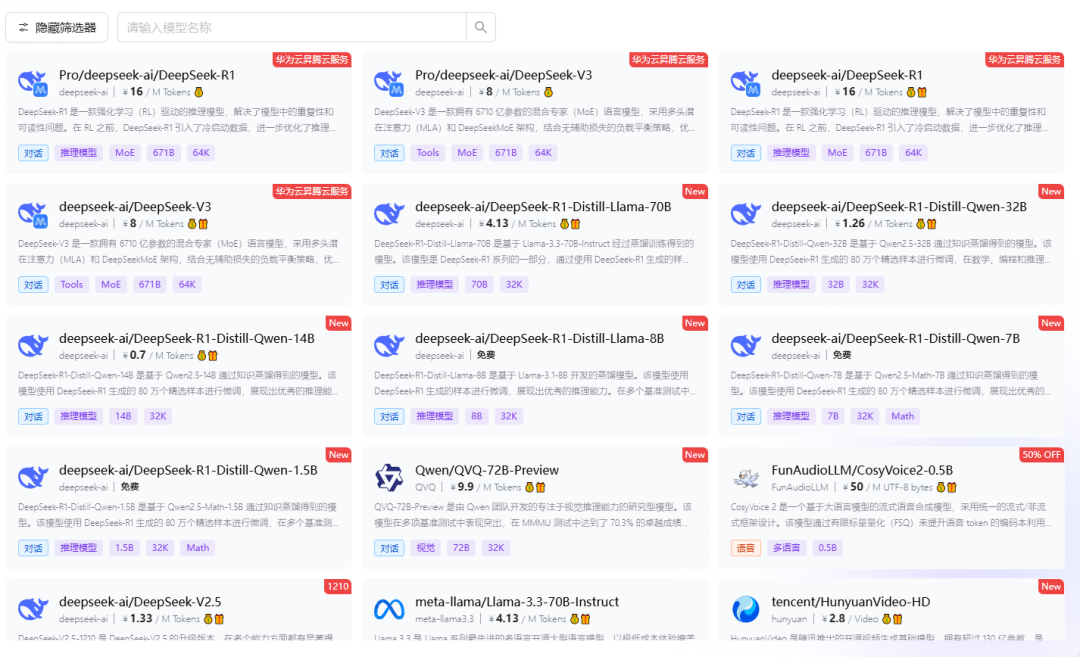
Task: Click 语音 tag on CosyVoice2 card
Action: point(745,548)
